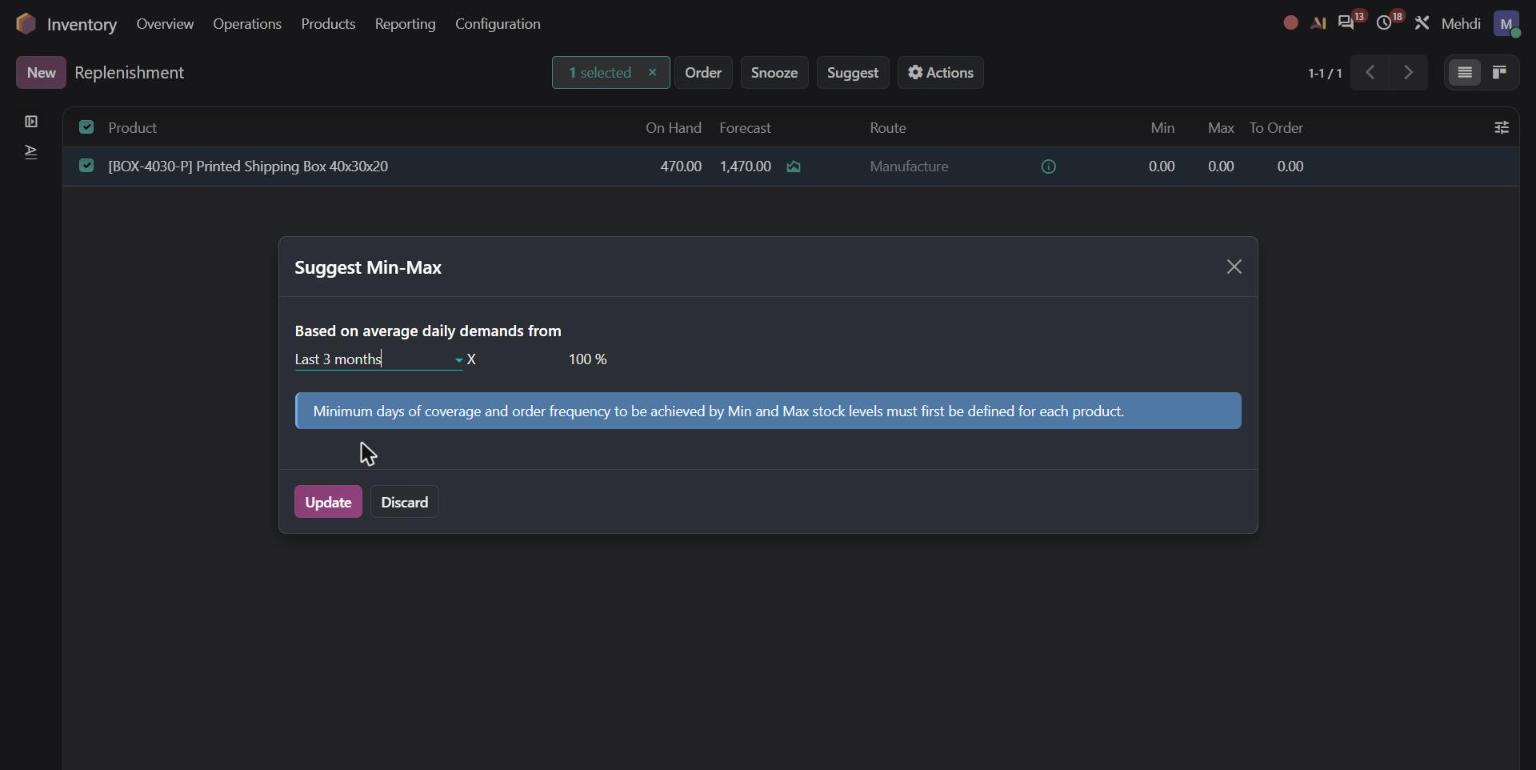Open the Reporting menu
The width and height of the screenshot is (1536, 770).
(x=405, y=23)
